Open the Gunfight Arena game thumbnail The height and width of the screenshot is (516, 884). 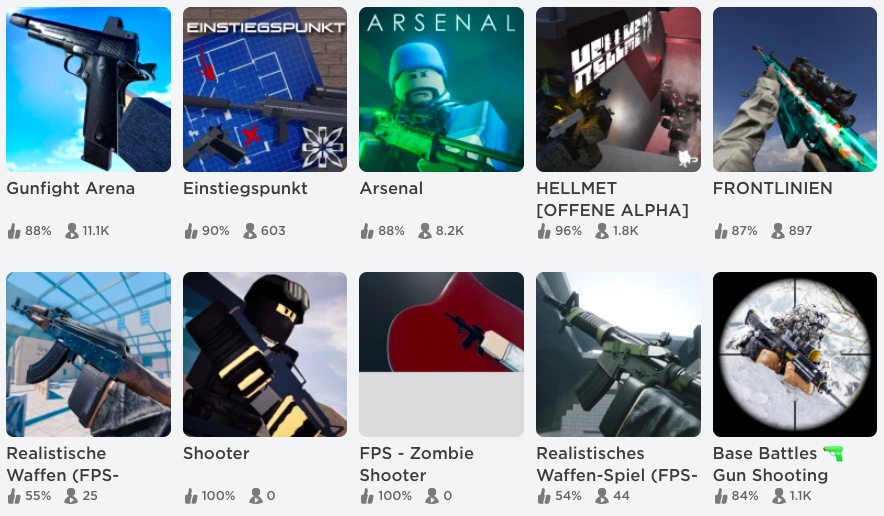click(x=89, y=89)
